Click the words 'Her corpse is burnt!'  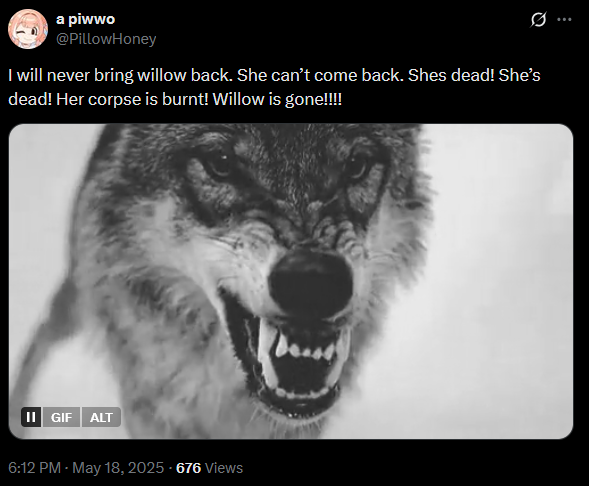[132, 100]
